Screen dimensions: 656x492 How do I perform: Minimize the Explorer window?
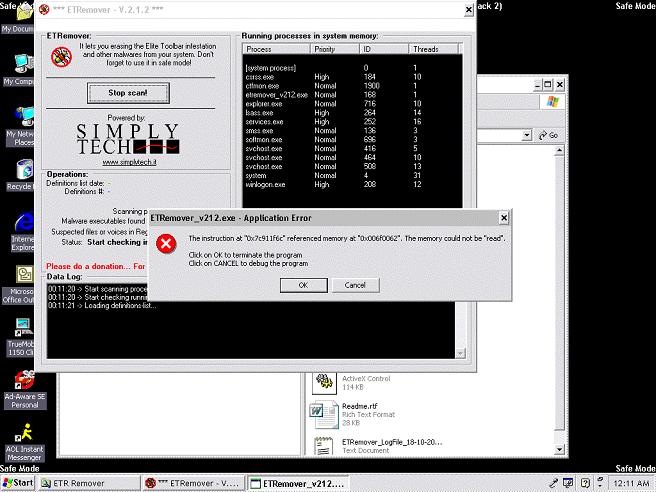[x=538, y=85]
